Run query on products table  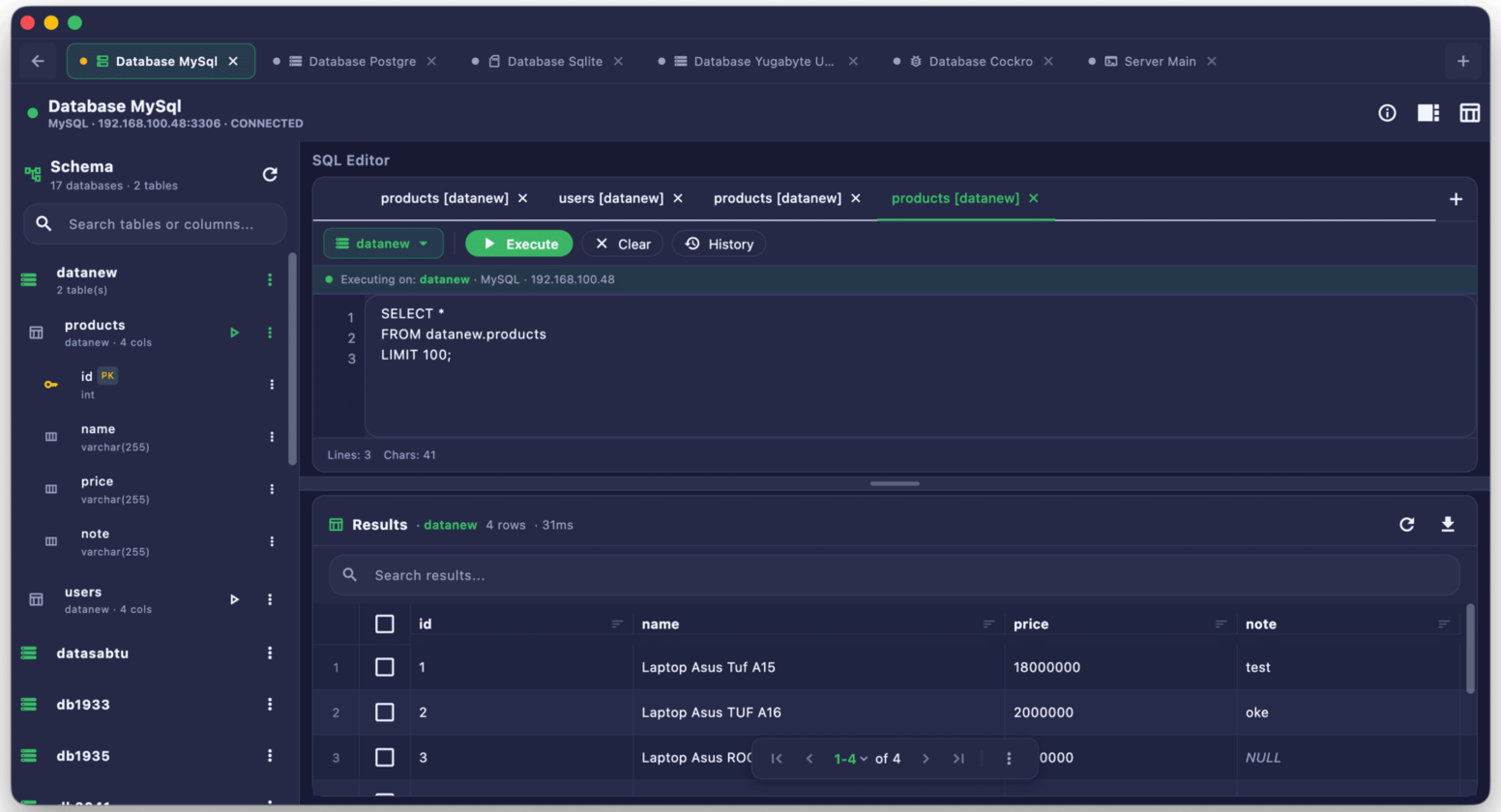pyautogui.click(x=234, y=333)
